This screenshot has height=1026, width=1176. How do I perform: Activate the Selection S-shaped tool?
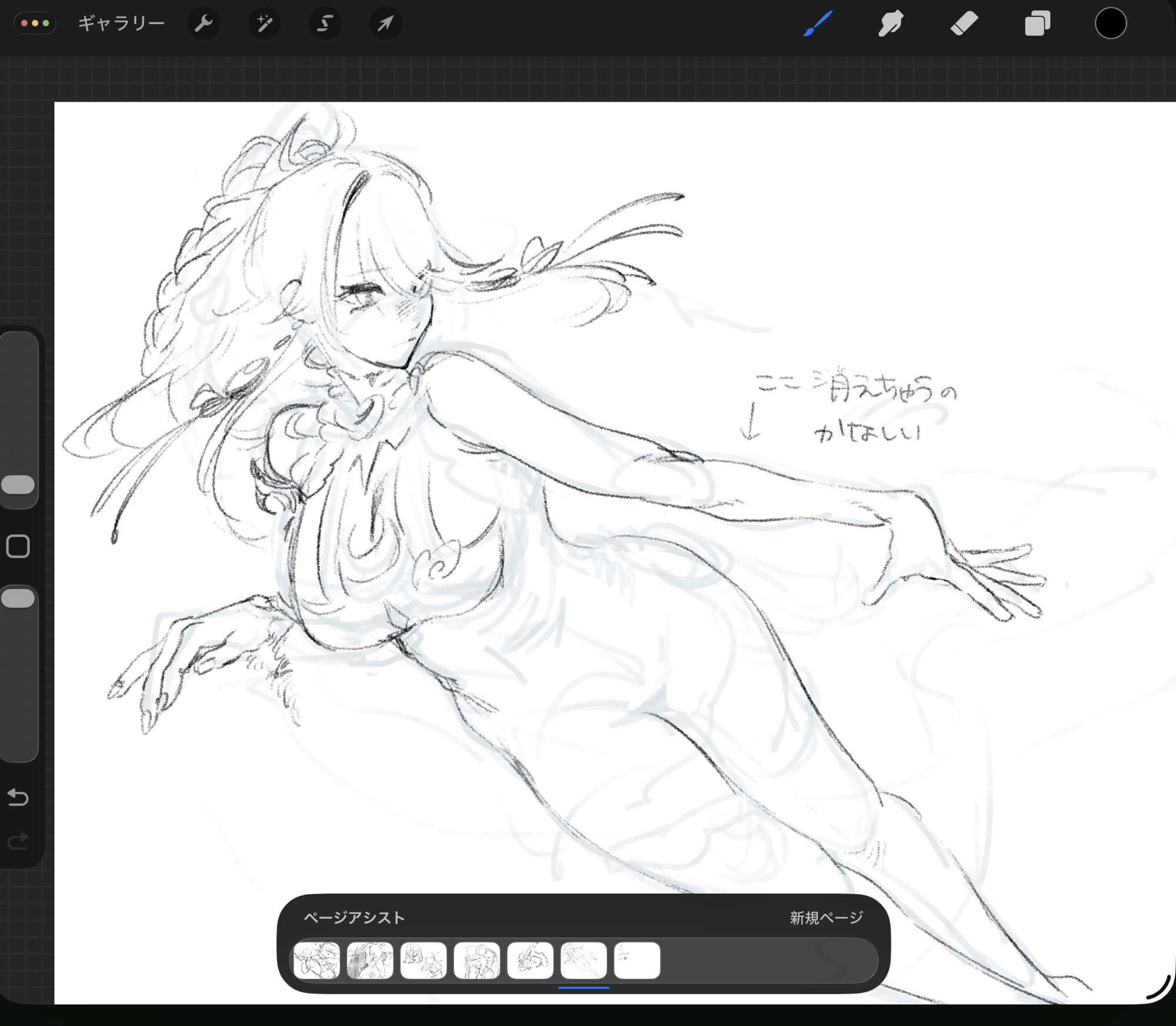click(325, 24)
